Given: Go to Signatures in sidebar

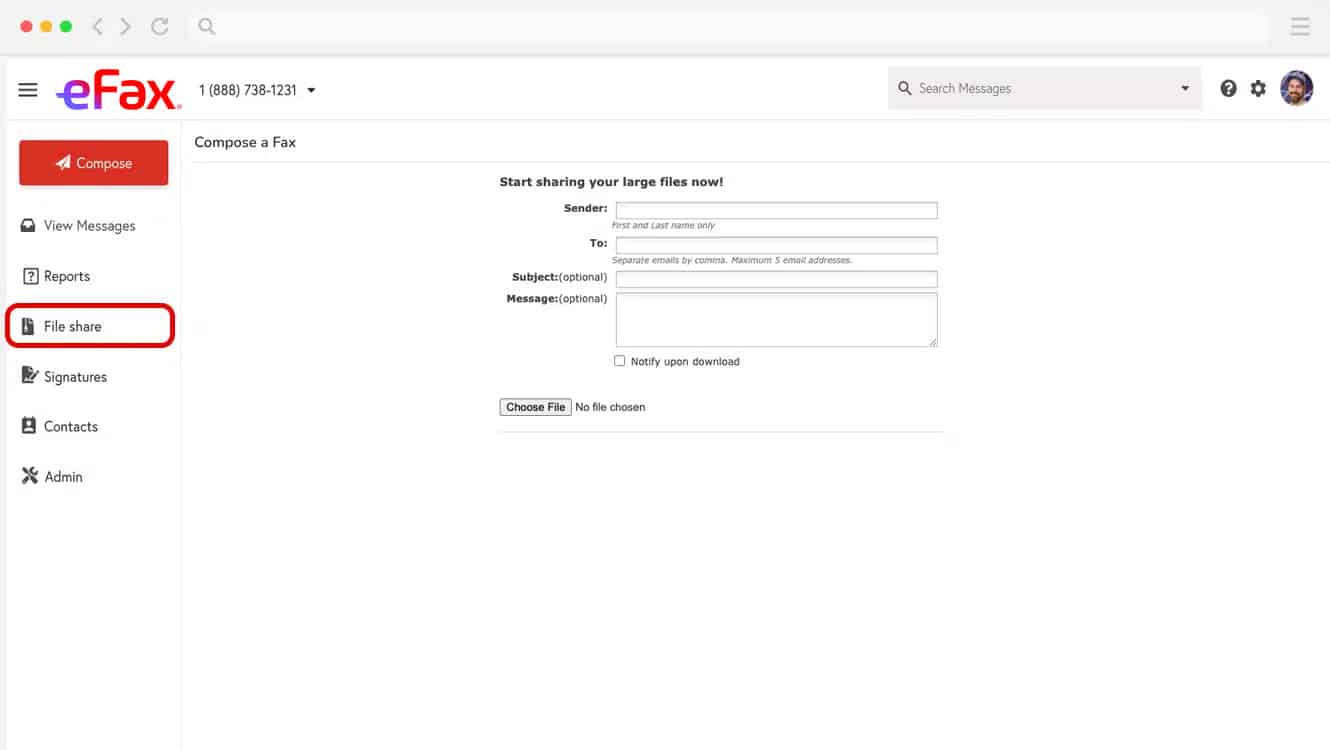Looking at the screenshot, I should click(75, 377).
